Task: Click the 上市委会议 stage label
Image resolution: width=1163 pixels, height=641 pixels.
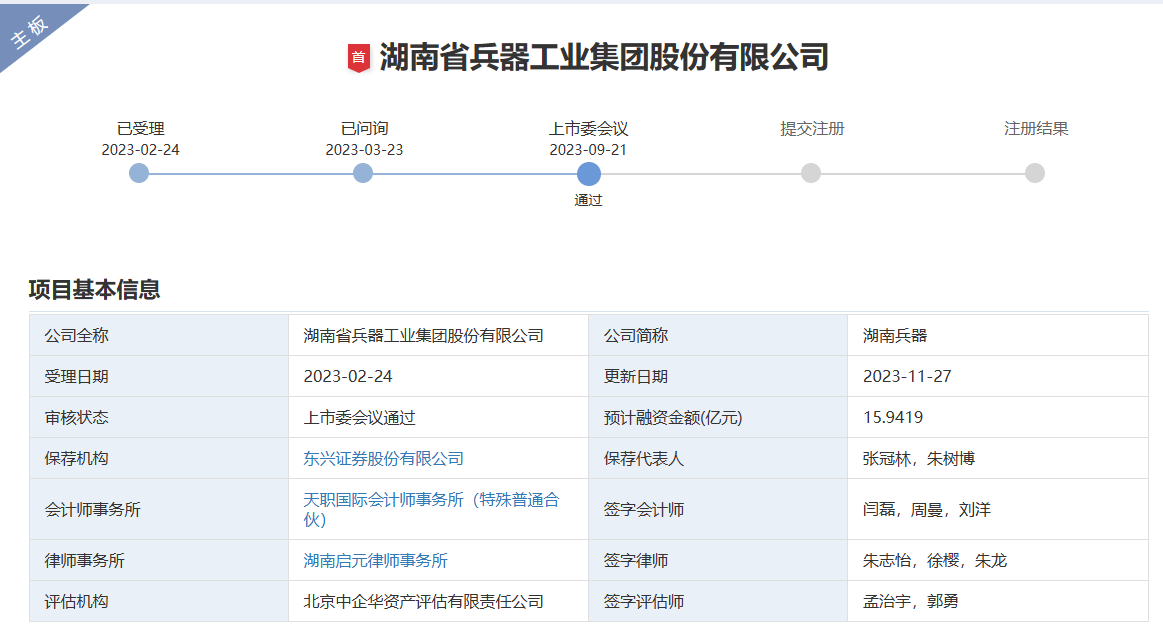Action: [588, 129]
